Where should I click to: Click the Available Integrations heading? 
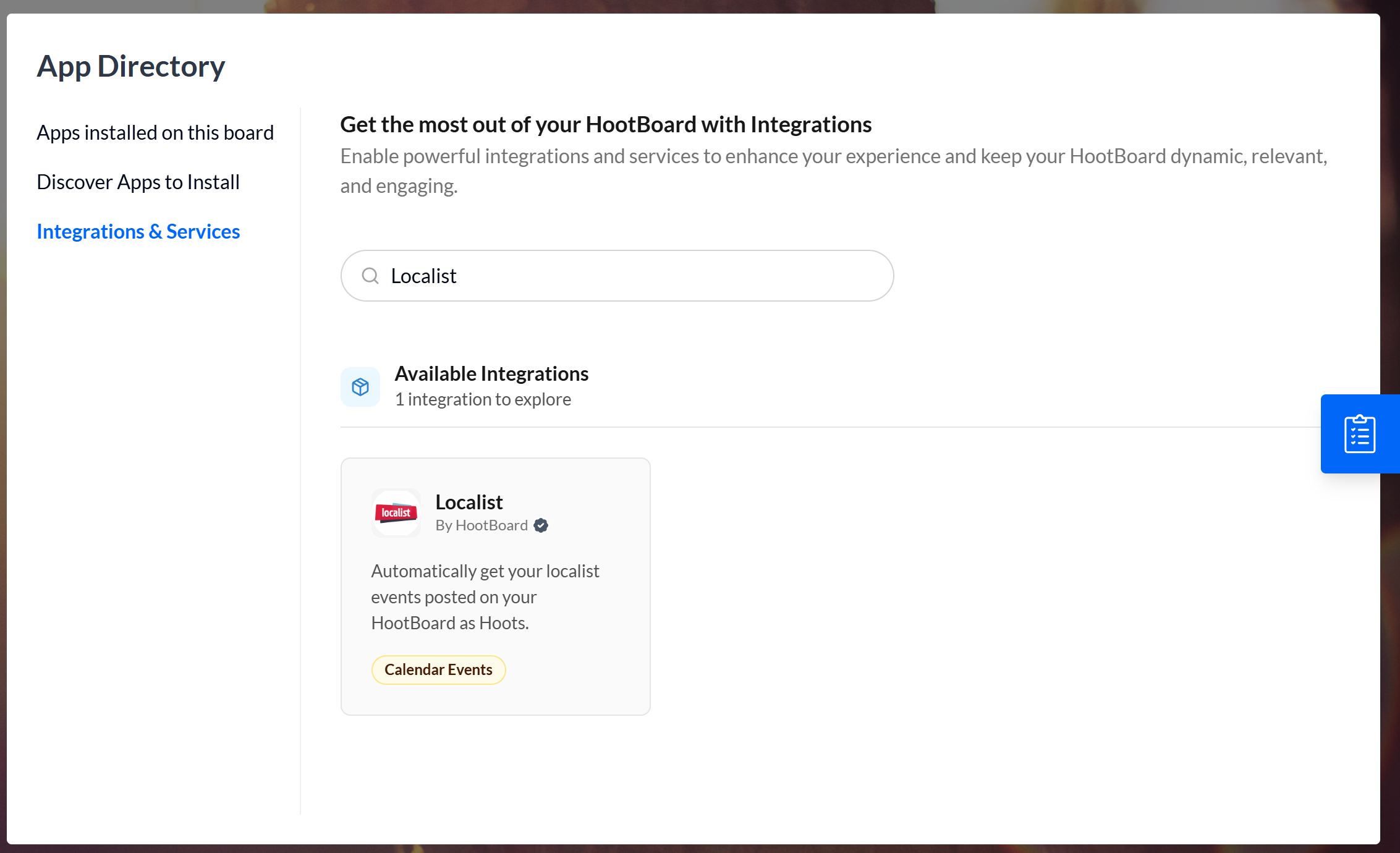[491, 374]
